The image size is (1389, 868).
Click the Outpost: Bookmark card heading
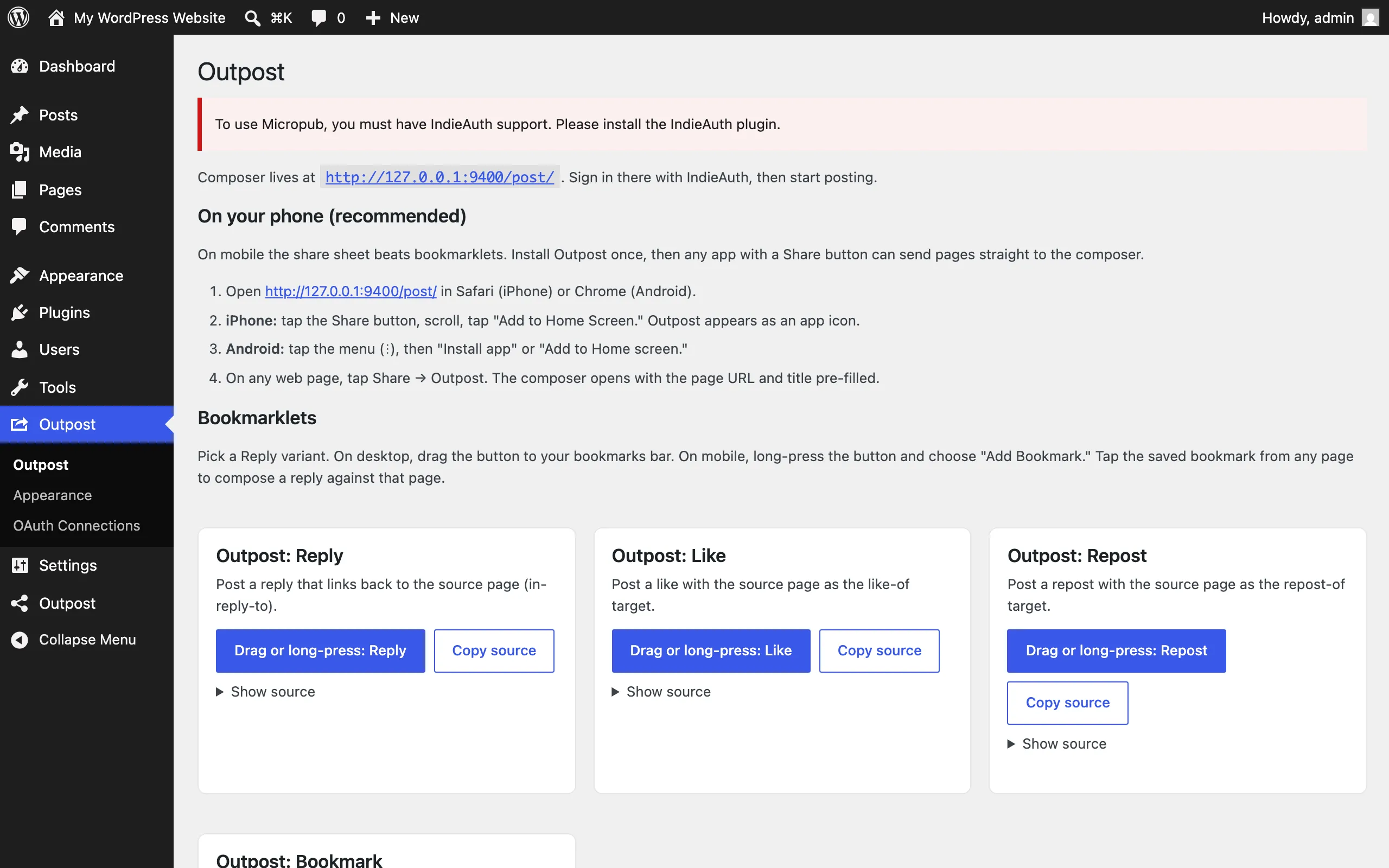pos(299,860)
